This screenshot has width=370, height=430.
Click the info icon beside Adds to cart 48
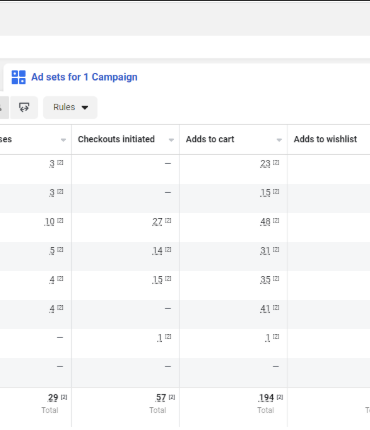(x=276, y=221)
